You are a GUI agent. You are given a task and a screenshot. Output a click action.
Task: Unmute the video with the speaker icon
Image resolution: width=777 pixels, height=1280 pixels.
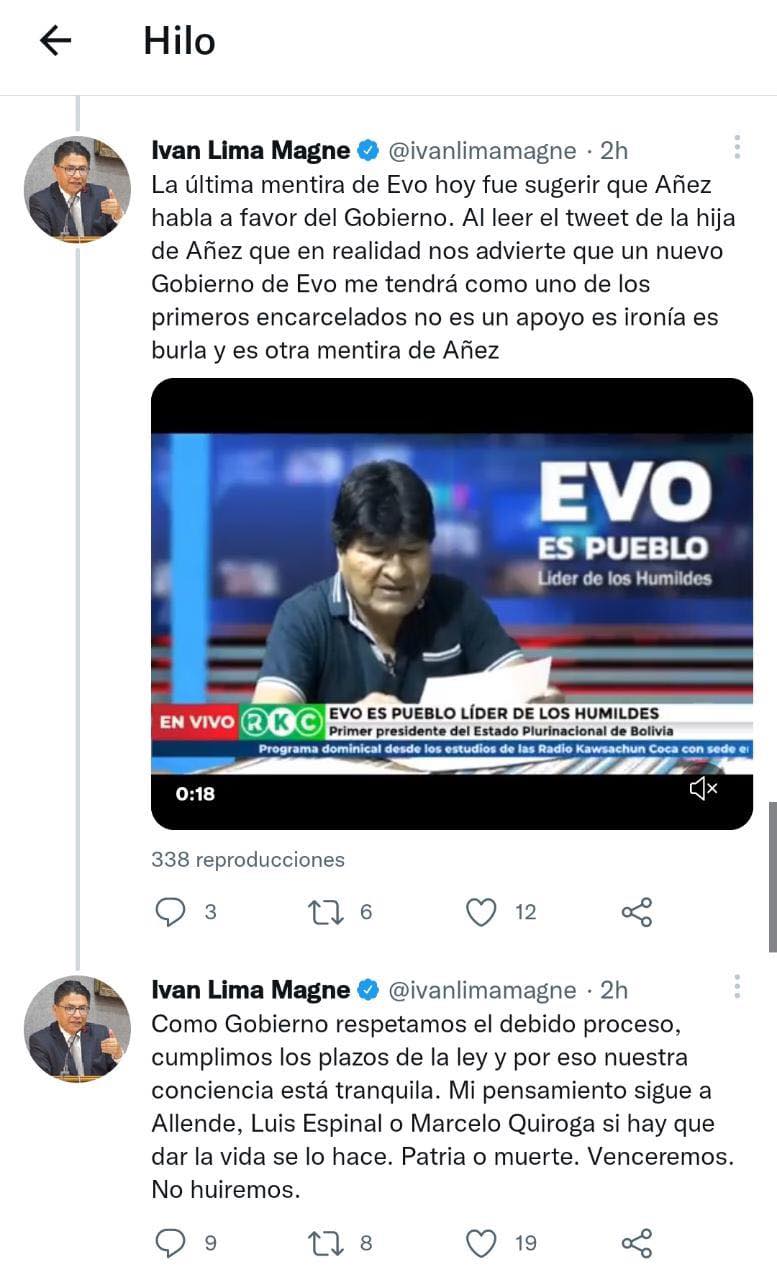703,790
